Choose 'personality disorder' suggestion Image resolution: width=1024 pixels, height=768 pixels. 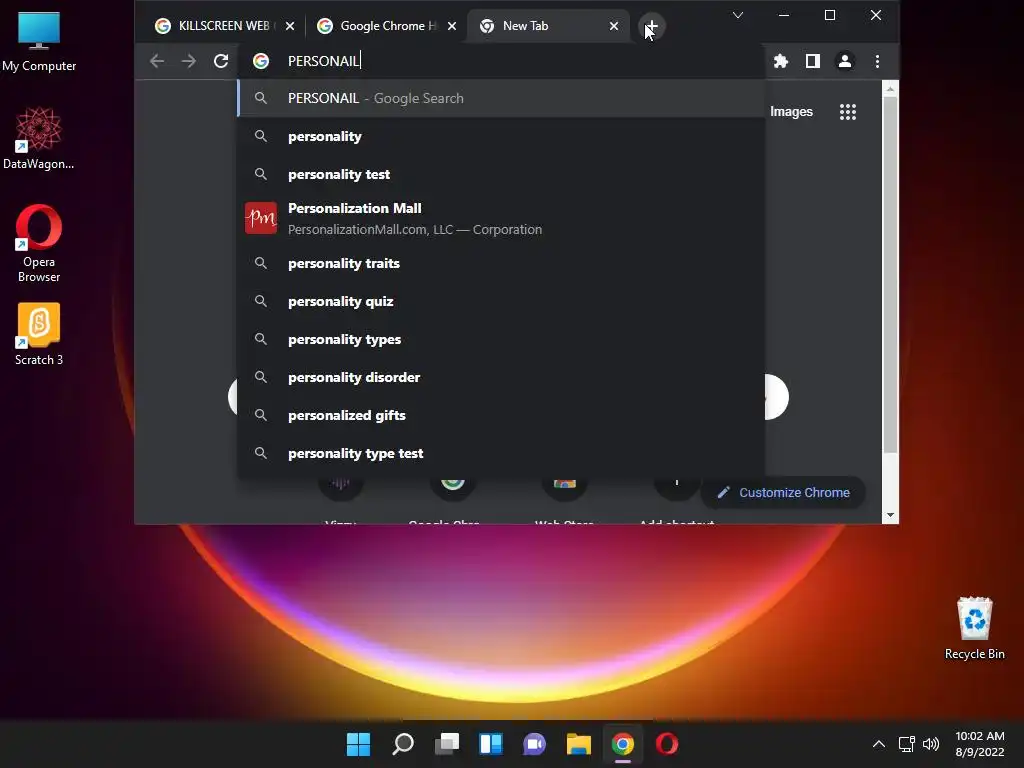(x=501, y=377)
